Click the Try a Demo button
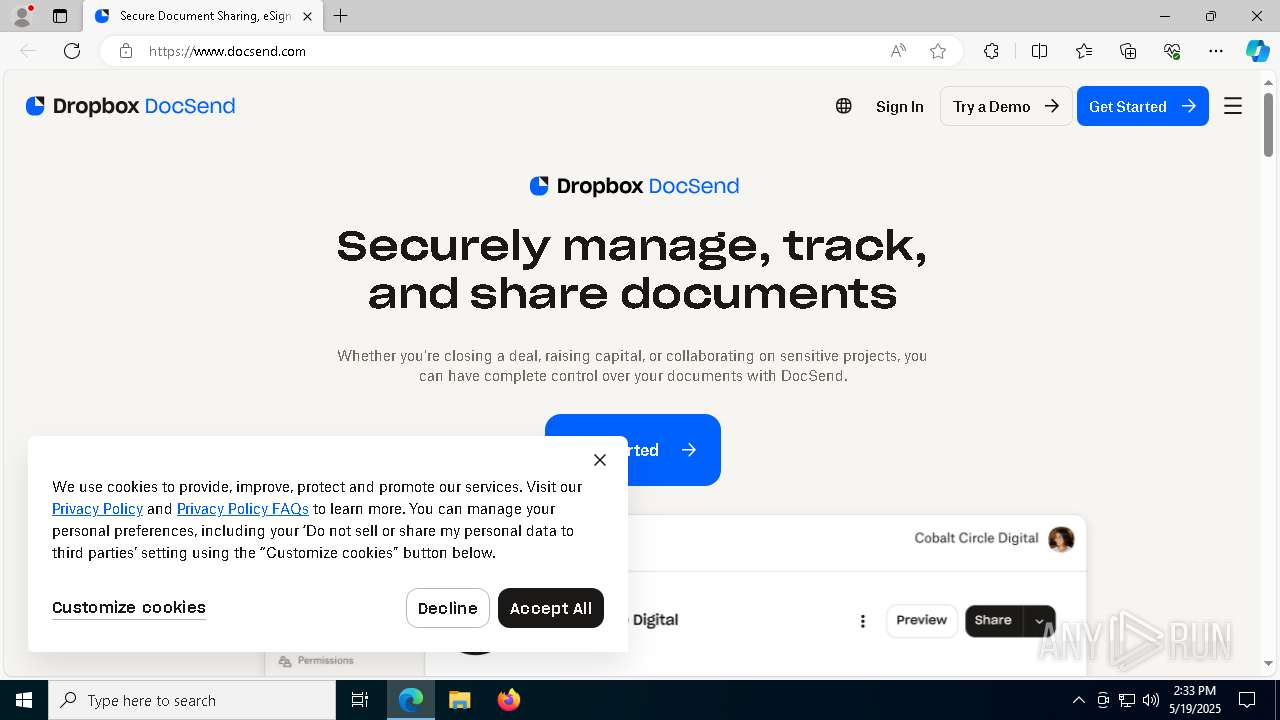This screenshot has height=720, width=1280. (1006, 106)
